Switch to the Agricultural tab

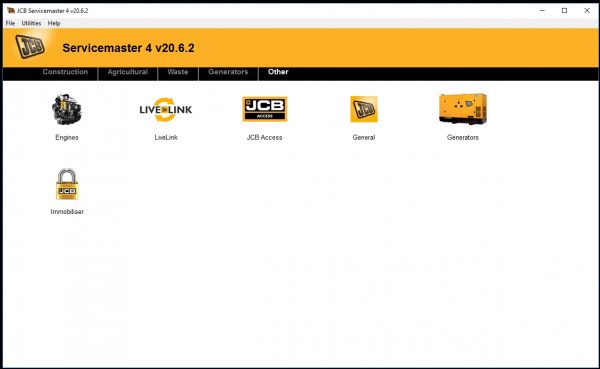pos(128,72)
